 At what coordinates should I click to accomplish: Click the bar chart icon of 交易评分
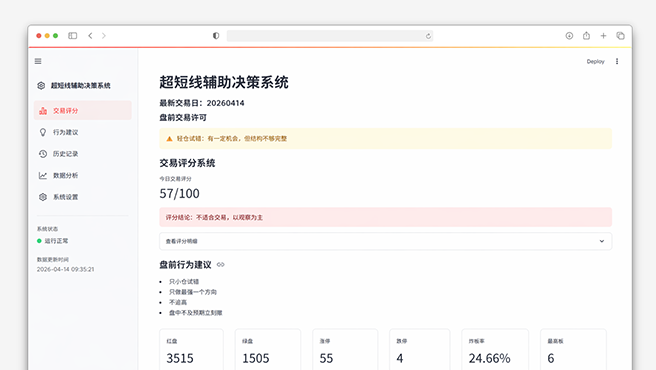pyautogui.click(x=43, y=110)
